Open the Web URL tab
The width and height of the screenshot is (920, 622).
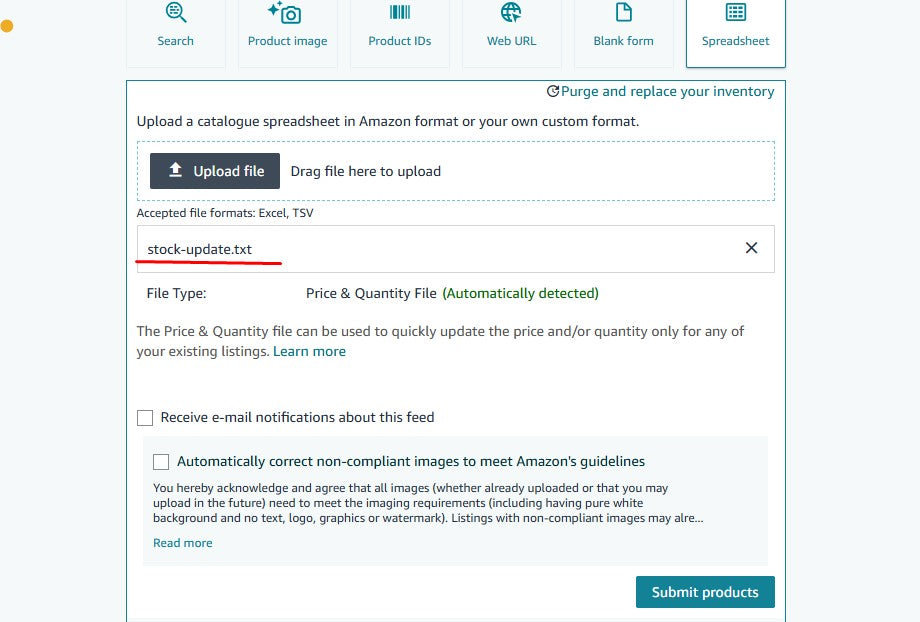click(x=512, y=31)
